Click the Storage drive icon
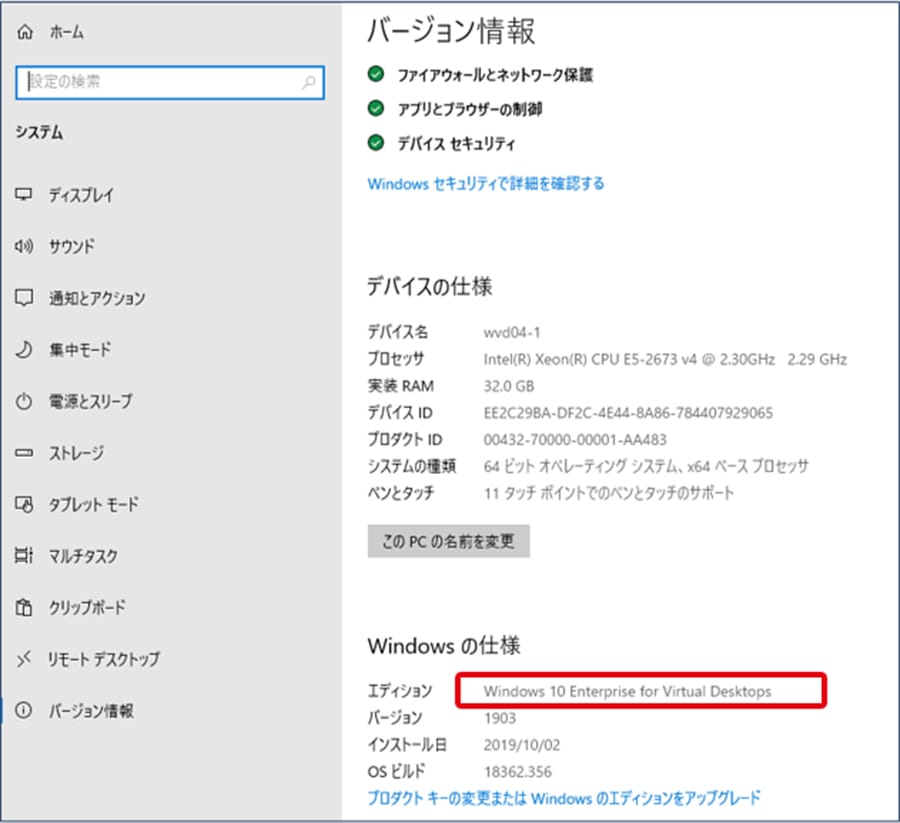This screenshot has width=900, height=823. point(24,453)
